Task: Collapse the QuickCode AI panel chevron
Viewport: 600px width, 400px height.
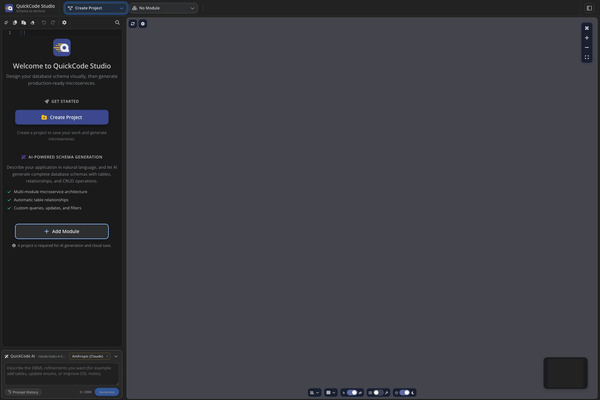Action: click(116, 356)
